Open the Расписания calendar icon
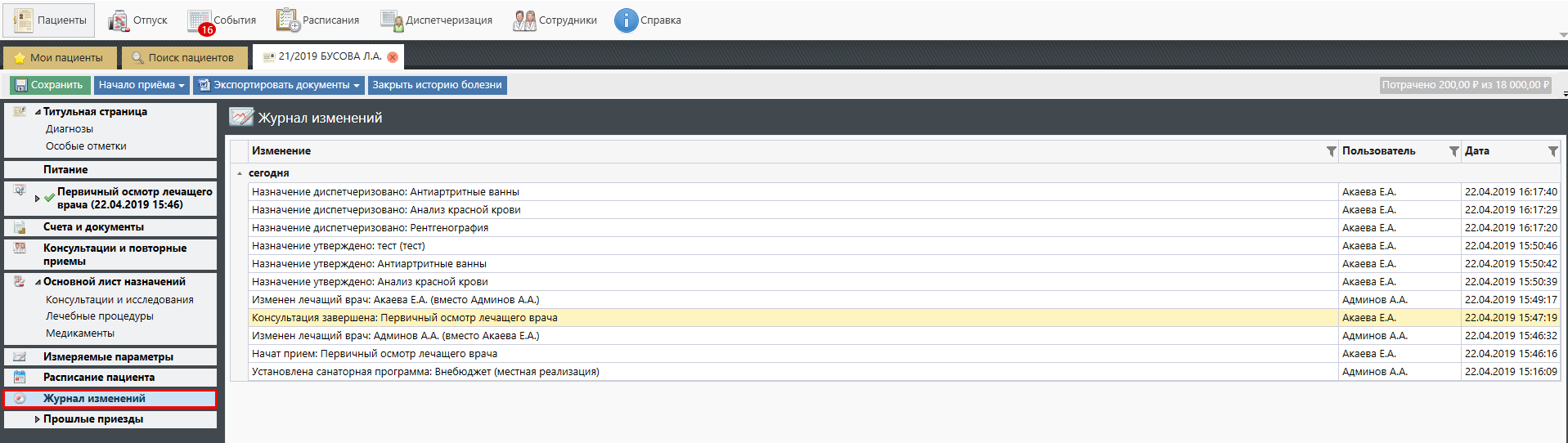Image resolution: width=1568 pixels, height=443 pixels. 288,20
